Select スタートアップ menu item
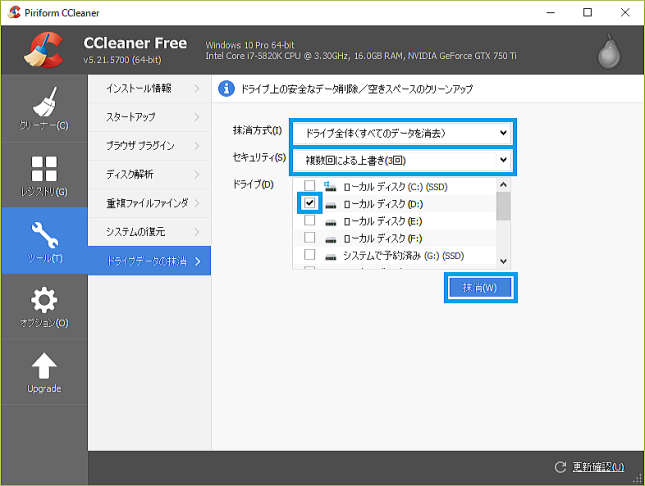This screenshot has height=486, width=645. tap(149, 117)
